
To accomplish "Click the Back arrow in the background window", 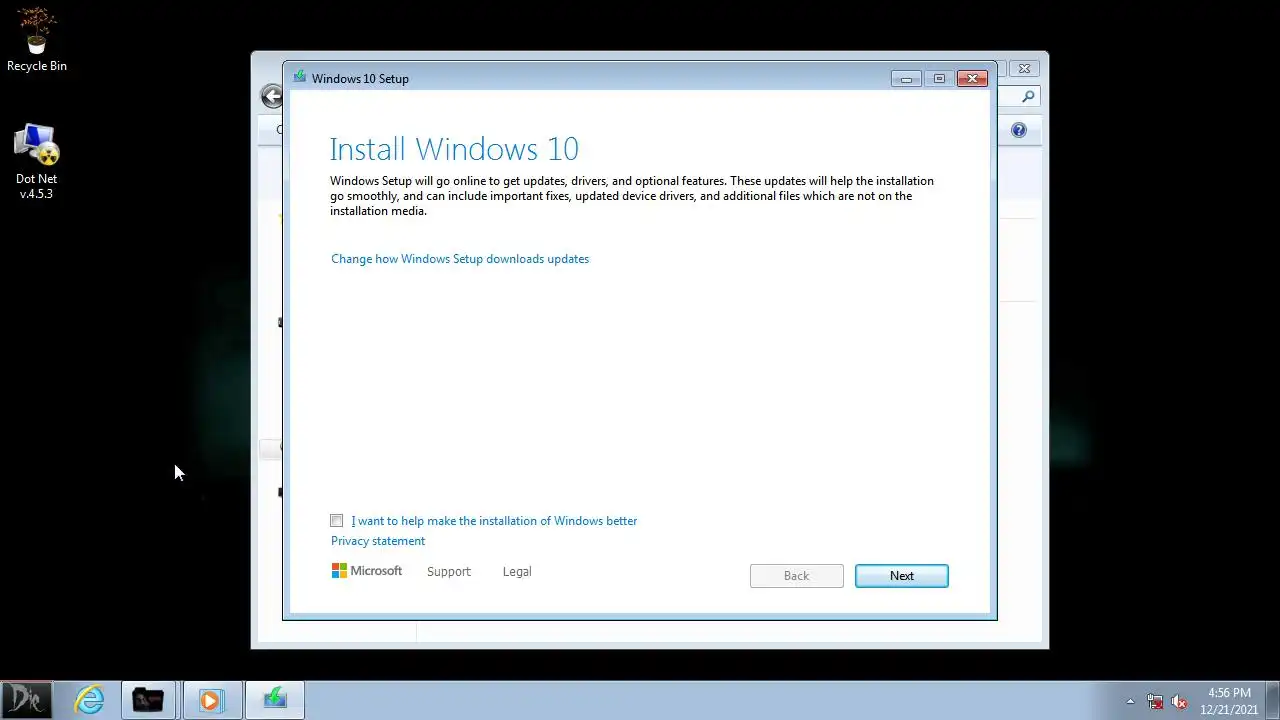I will coord(271,96).
